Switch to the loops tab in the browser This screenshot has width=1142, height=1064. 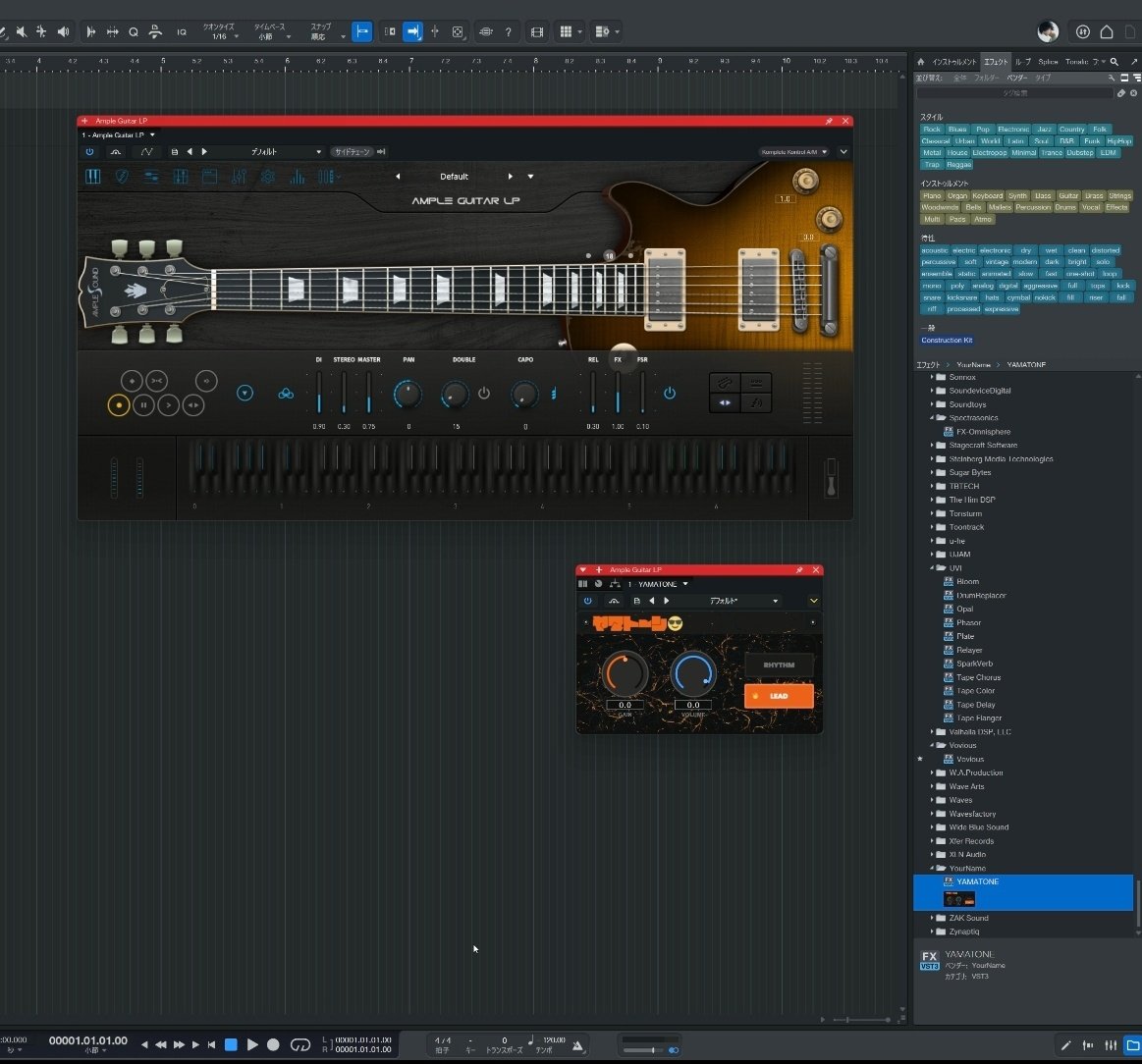click(x=1022, y=62)
